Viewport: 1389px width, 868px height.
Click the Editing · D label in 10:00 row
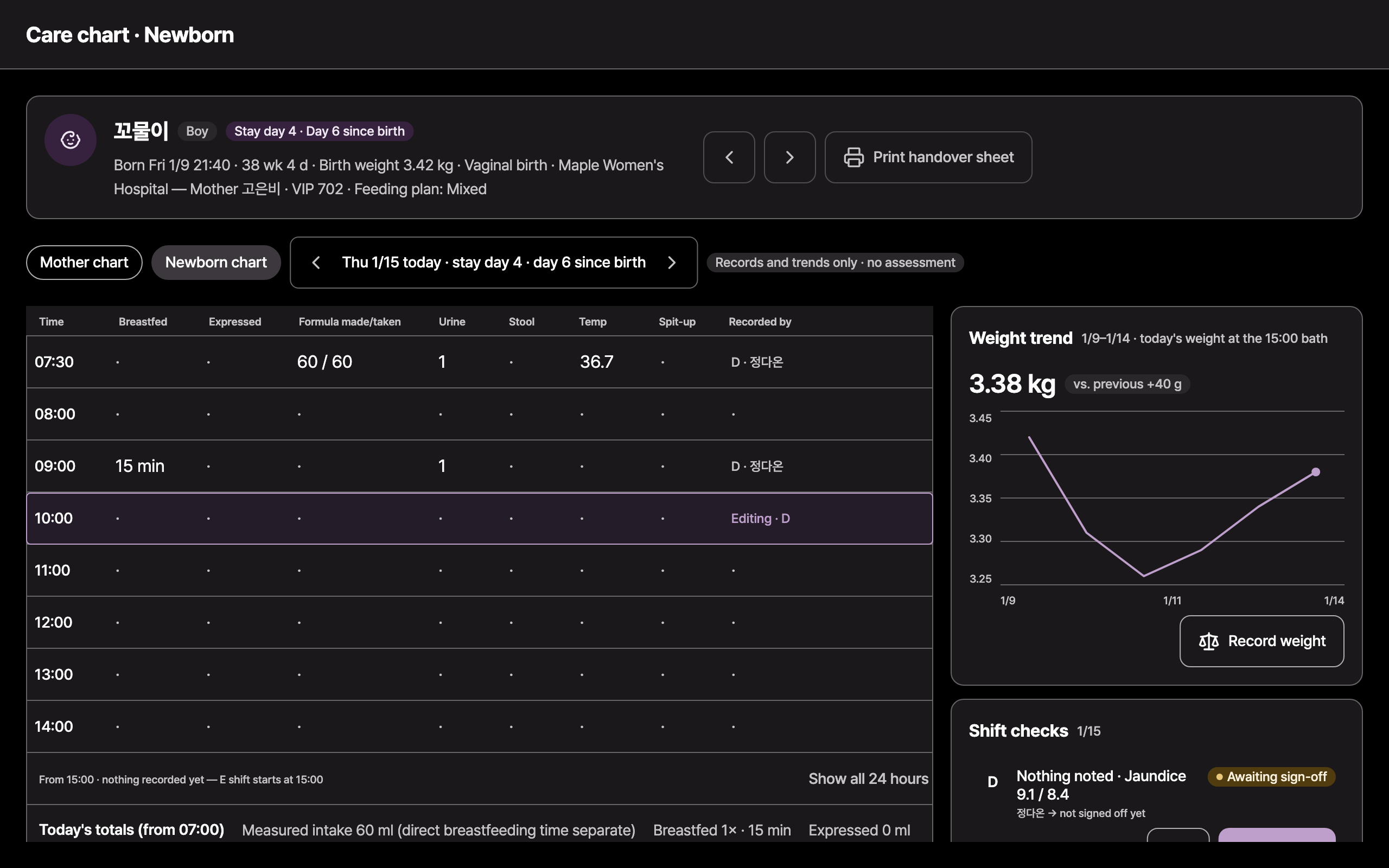tap(760, 519)
